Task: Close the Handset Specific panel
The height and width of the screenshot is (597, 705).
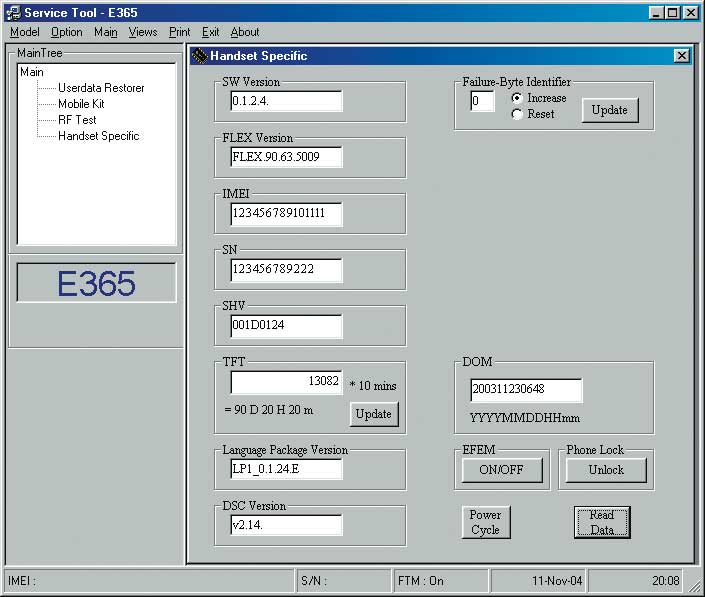Action: (x=682, y=56)
